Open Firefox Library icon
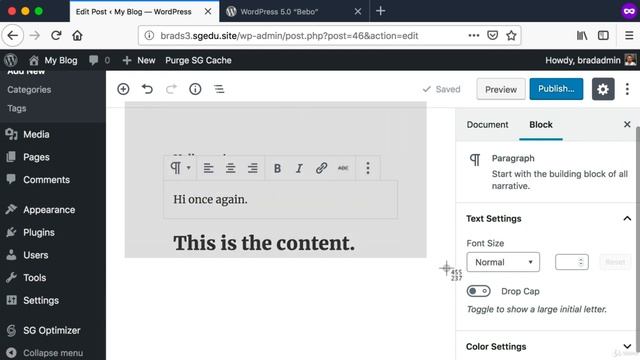The image size is (640, 360). point(582,36)
